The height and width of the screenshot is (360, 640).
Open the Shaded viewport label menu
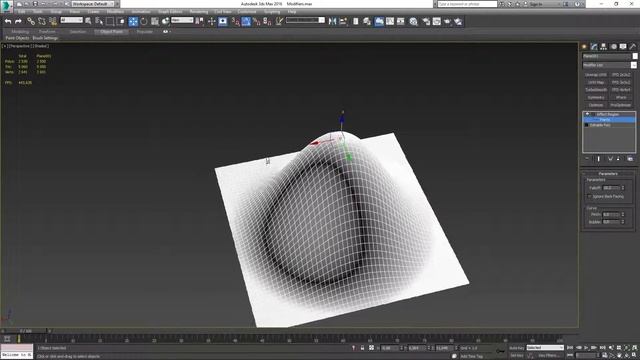(x=41, y=46)
